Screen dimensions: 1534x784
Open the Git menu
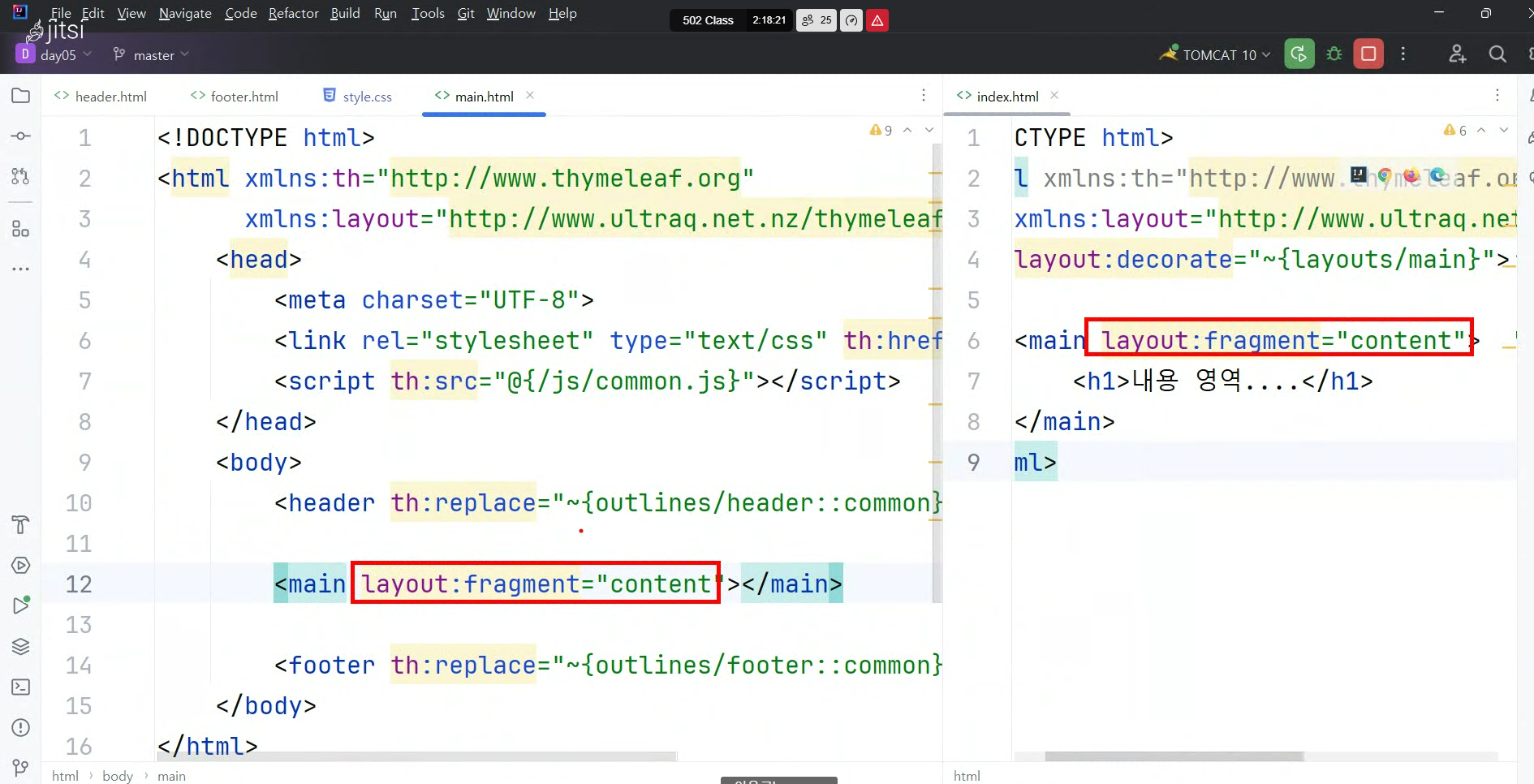(466, 13)
